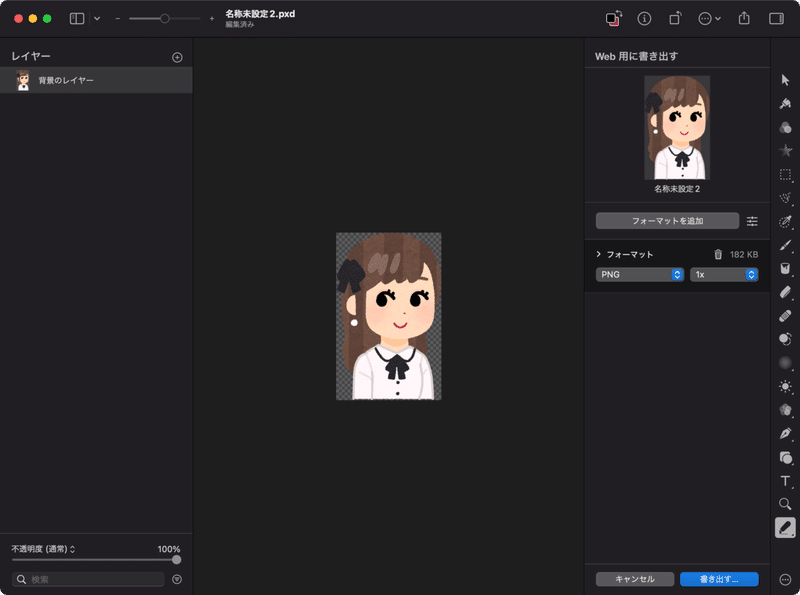Click the layer search field
The width and height of the screenshot is (800, 595).
click(x=88, y=579)
